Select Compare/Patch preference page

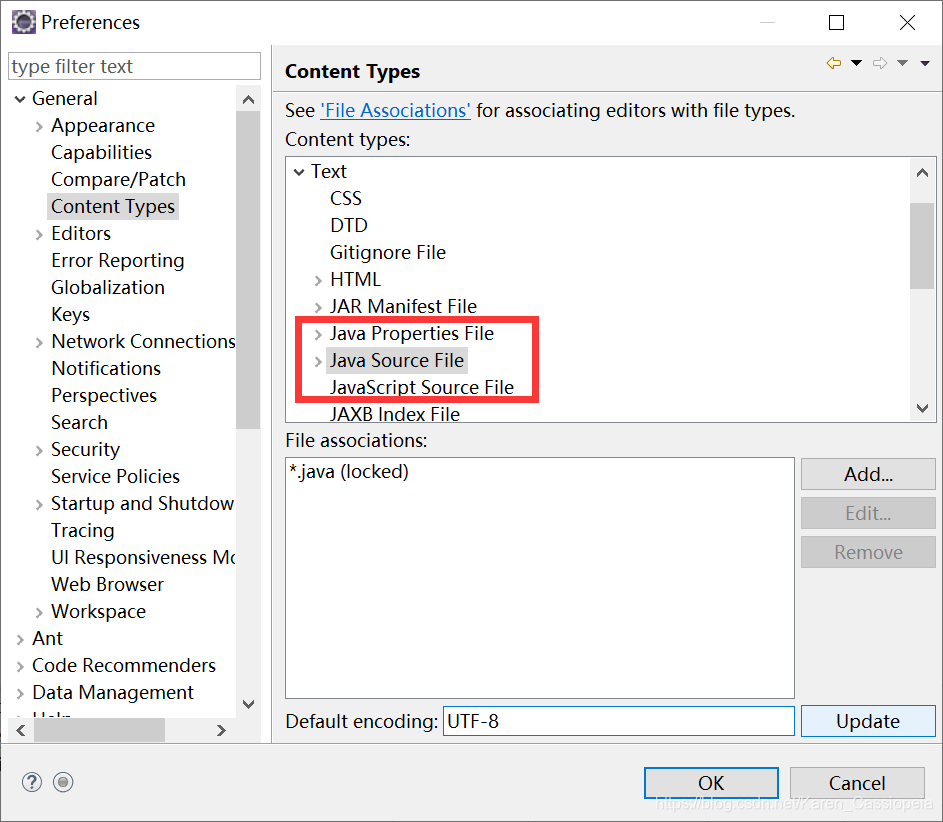point(118,179)
